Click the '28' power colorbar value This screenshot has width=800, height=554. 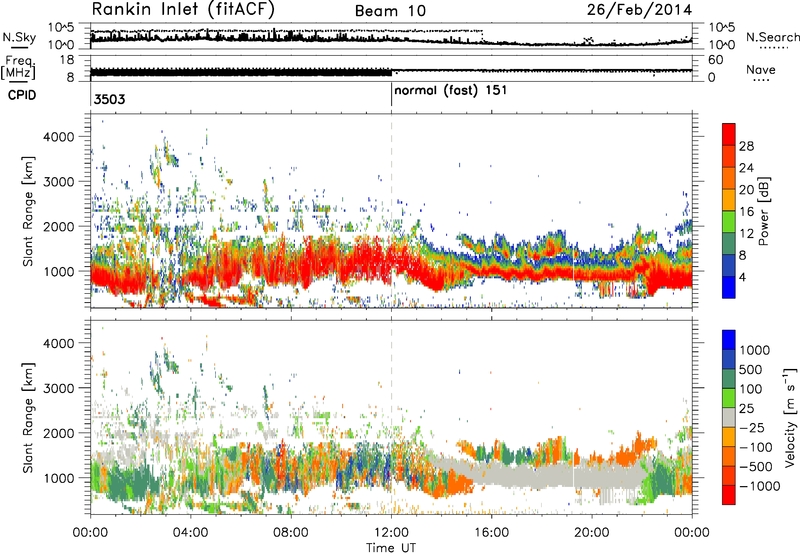coord(746,146)
